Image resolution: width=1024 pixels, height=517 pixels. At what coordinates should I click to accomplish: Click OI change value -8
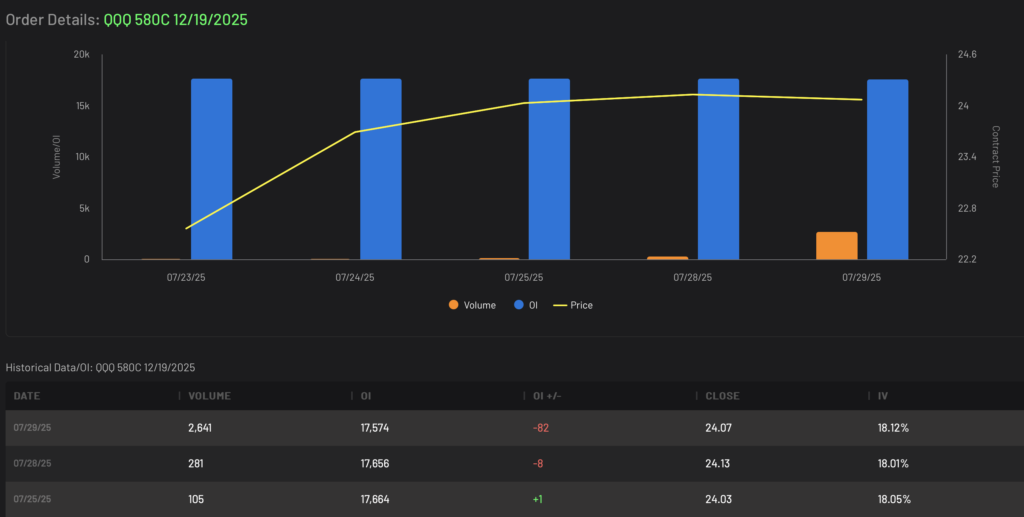(538, 464)
